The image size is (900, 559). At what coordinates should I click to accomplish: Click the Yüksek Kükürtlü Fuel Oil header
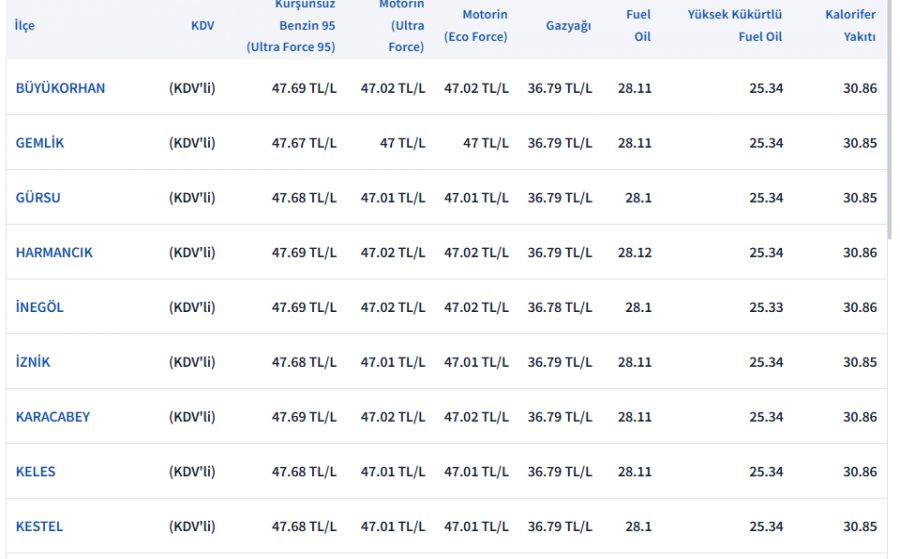click(x=735, y=26)
